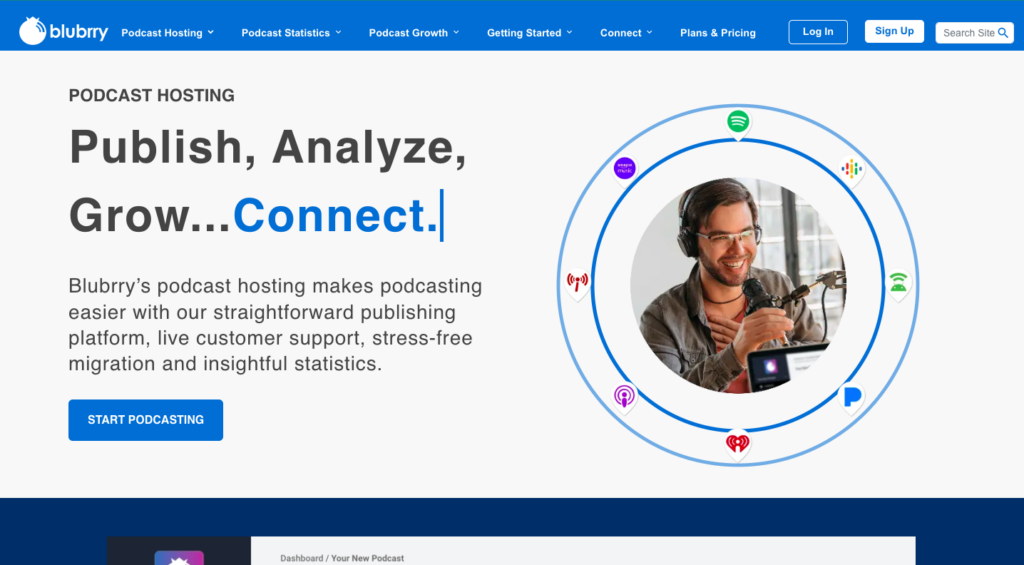Click the Log In button
The height and width of the screenshot is (565, 1024).
pos(818,32)
